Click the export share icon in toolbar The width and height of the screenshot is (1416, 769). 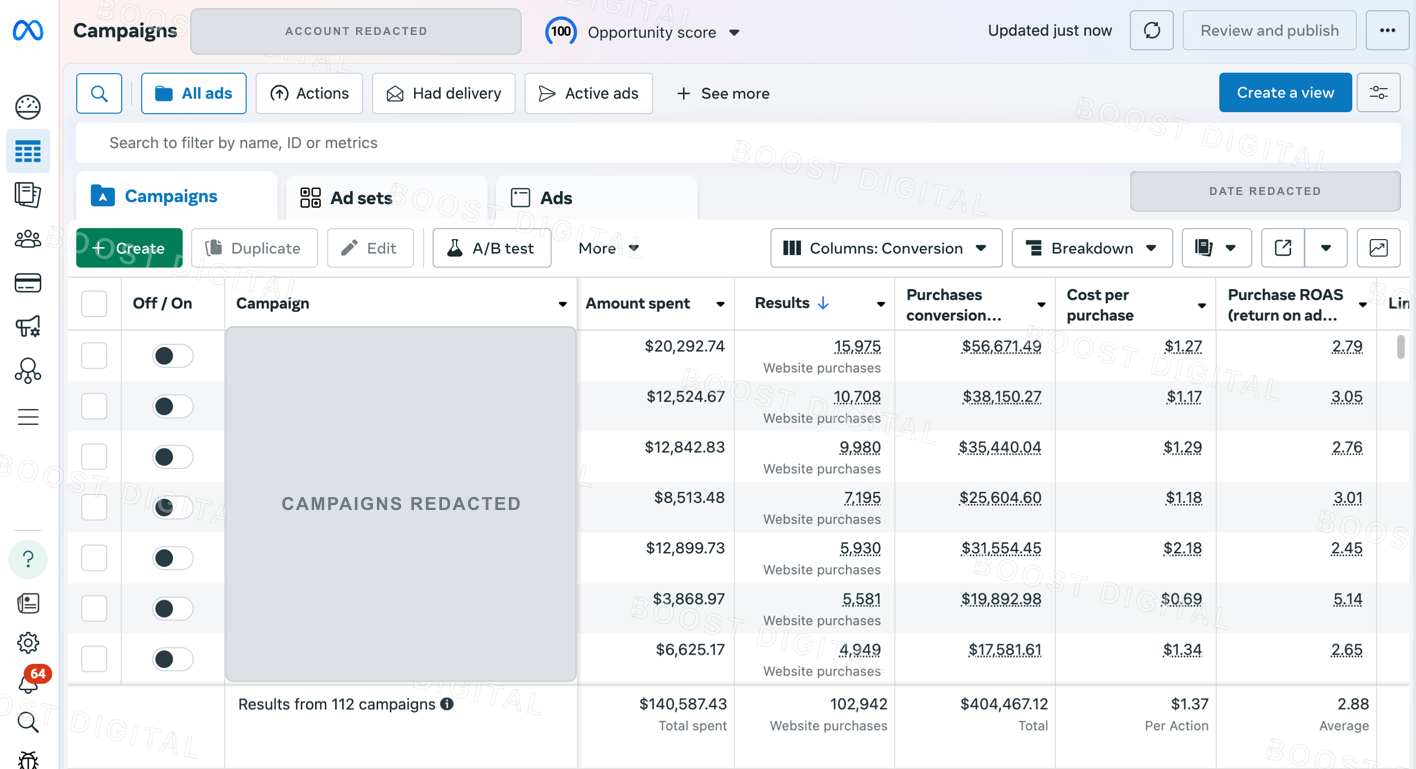(1283, 248)
